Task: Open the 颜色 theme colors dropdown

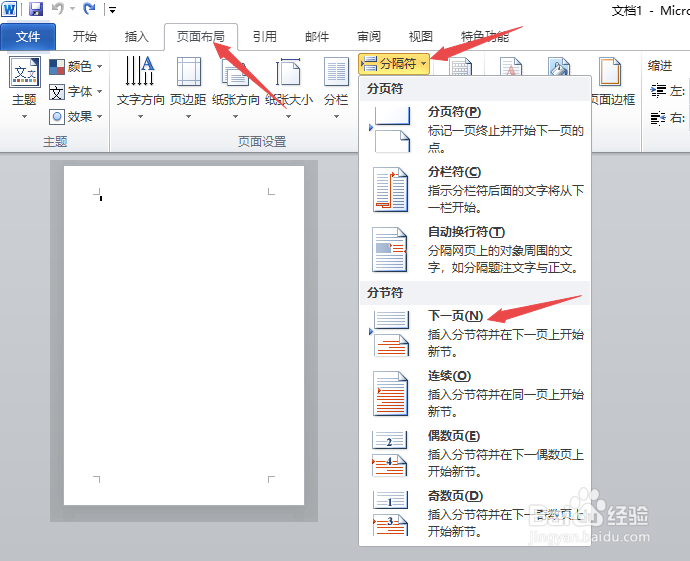Action: [76, 66]
